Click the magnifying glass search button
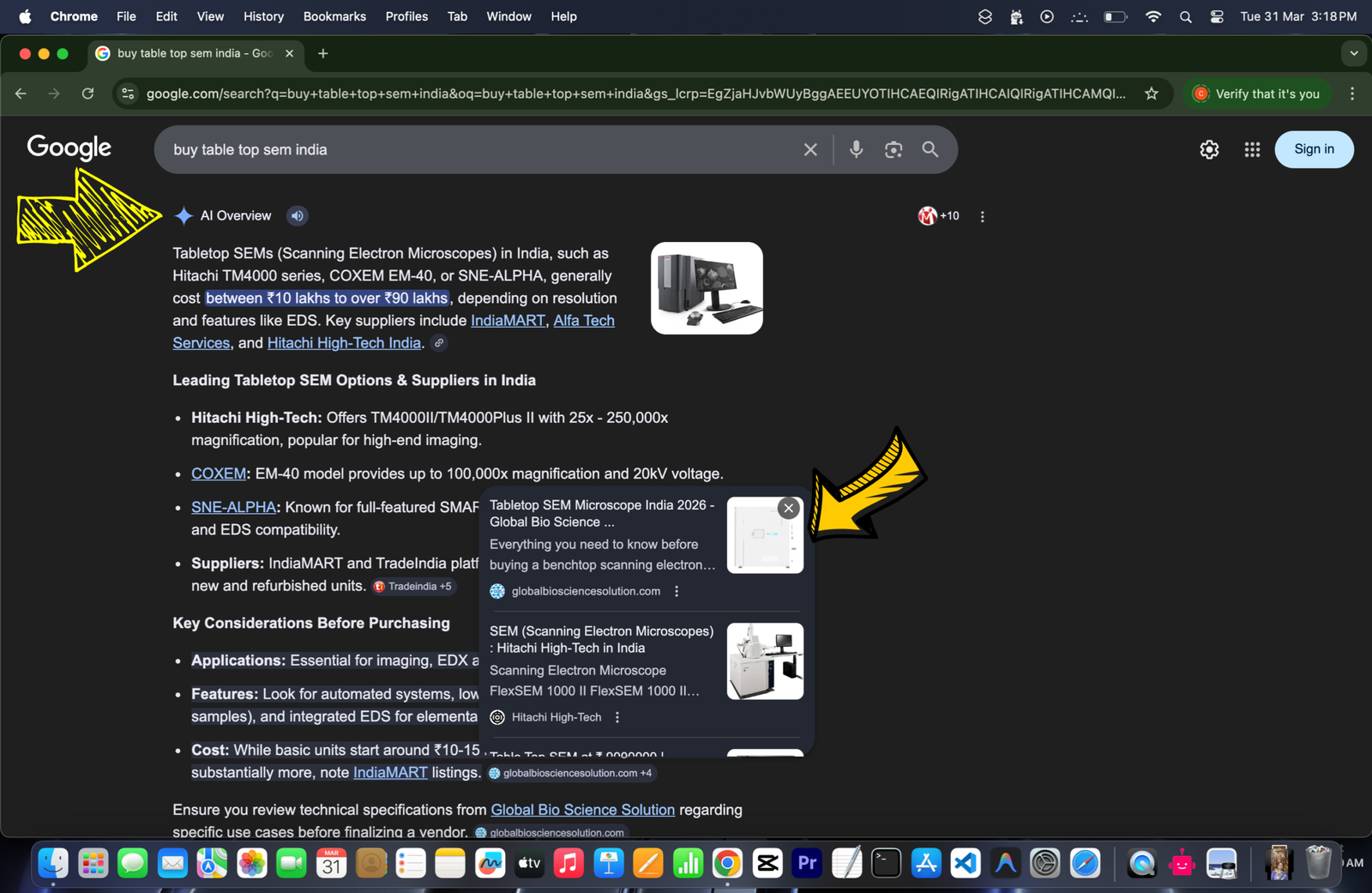 pos(930,149)
